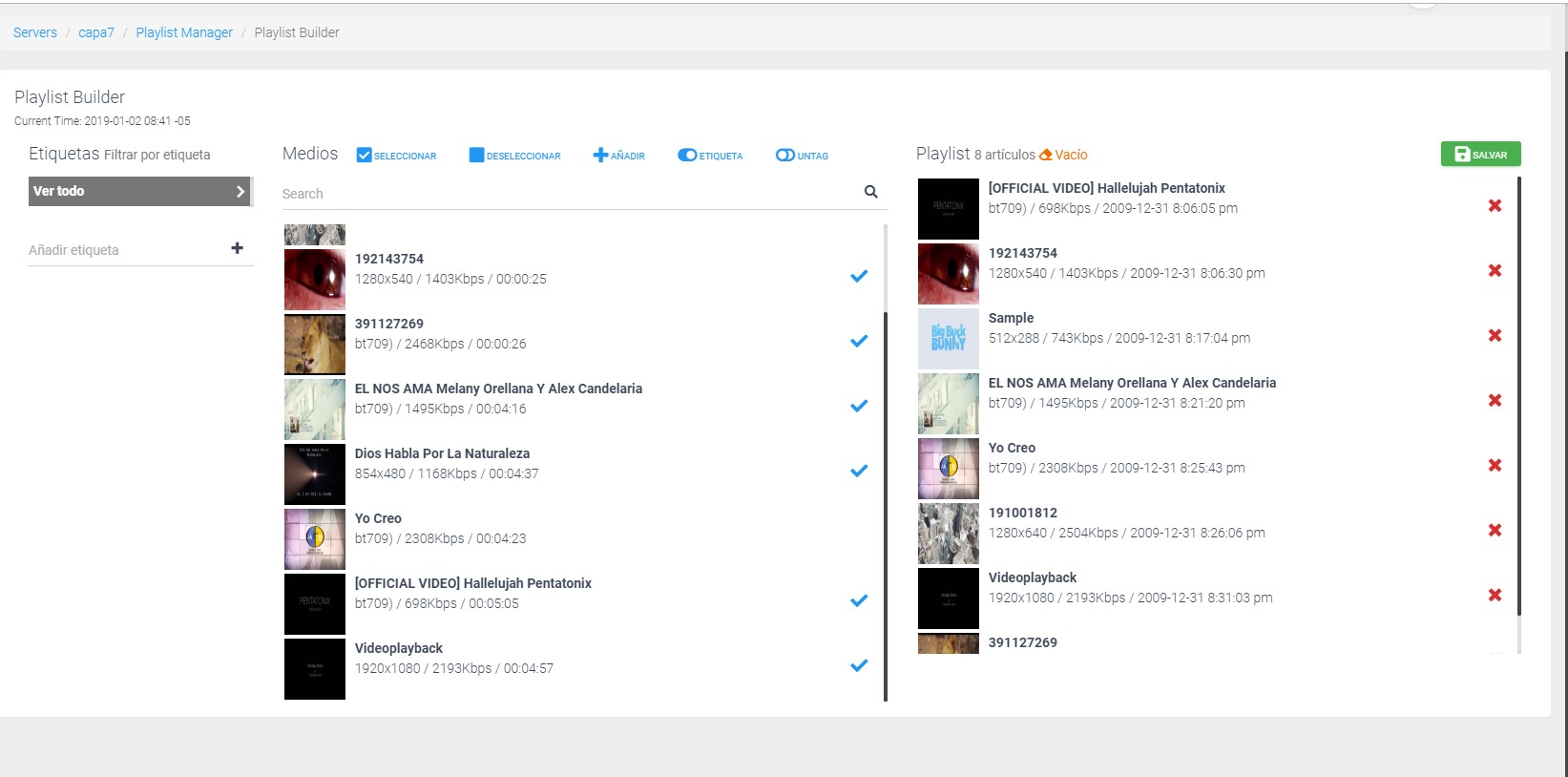Remove 191001812 from the playlist

click(x=1495, y=531)
